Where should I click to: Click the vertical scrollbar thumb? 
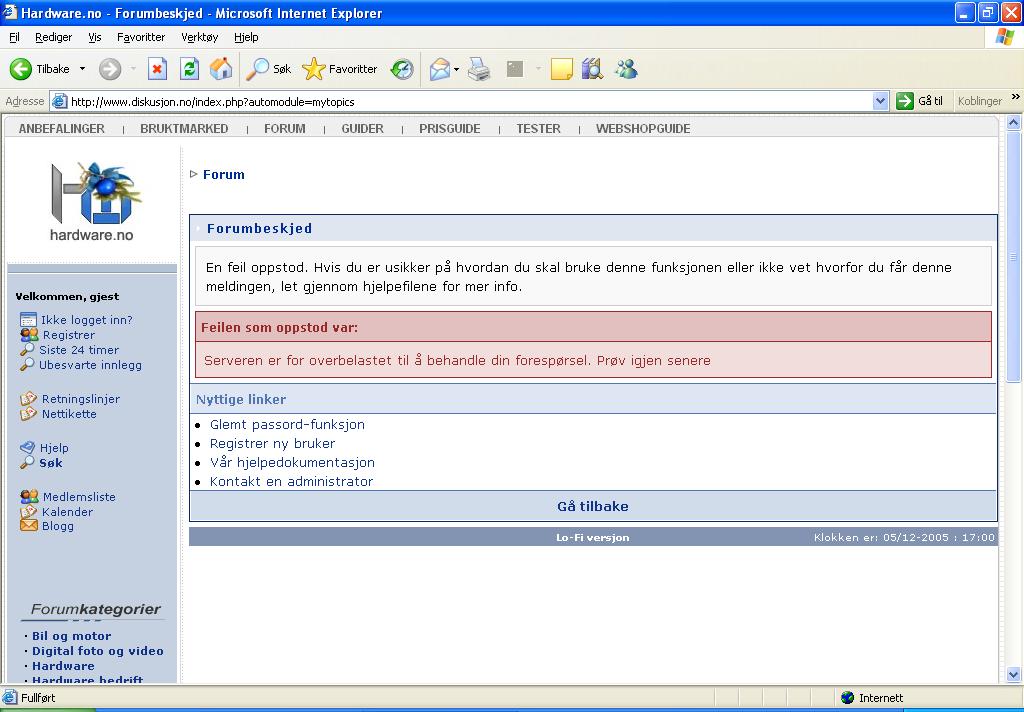(x=1014, y=257)
